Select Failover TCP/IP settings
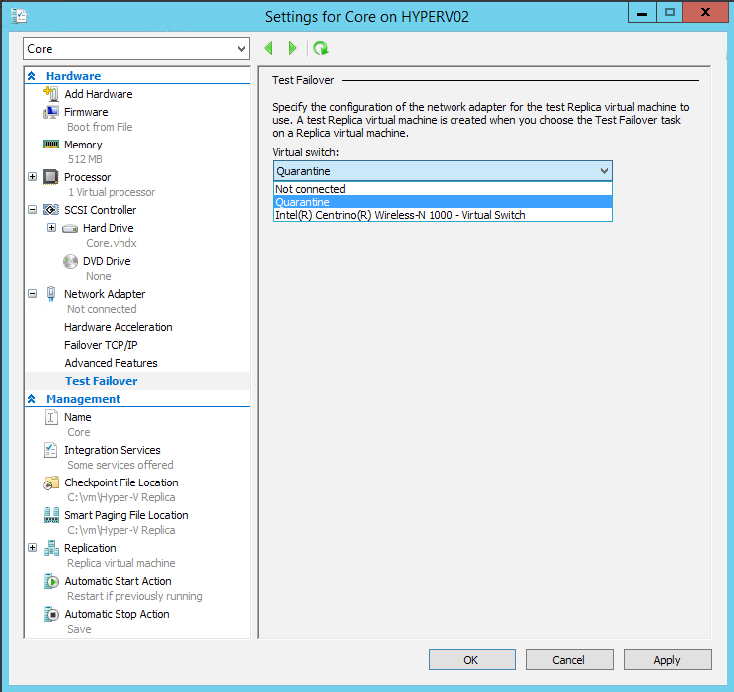The height and width of the screenshot is (692, 734). [101, 345]
